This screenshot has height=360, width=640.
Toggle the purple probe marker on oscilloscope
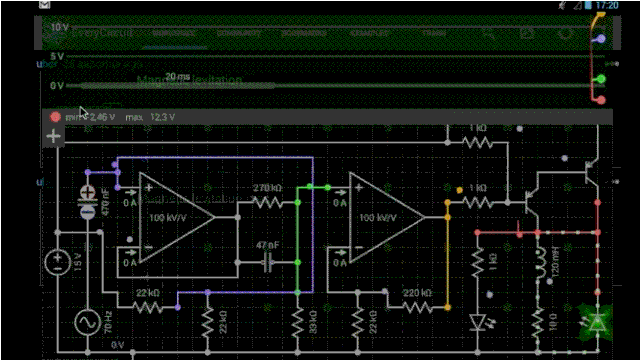[600, 39]
